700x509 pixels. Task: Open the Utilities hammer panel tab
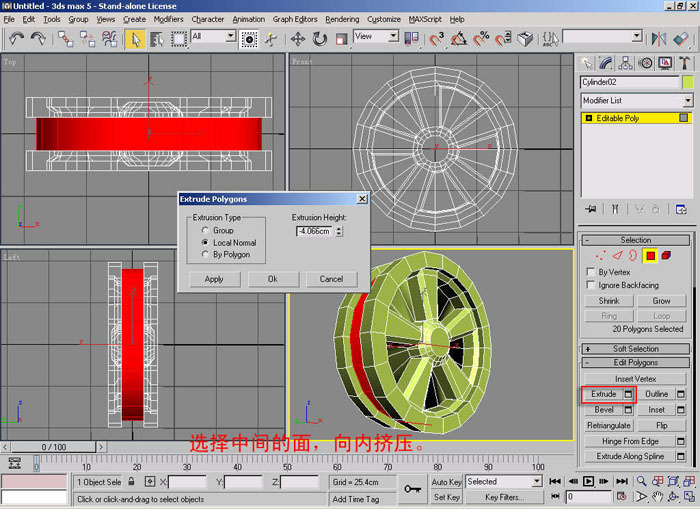pos(684,63)
